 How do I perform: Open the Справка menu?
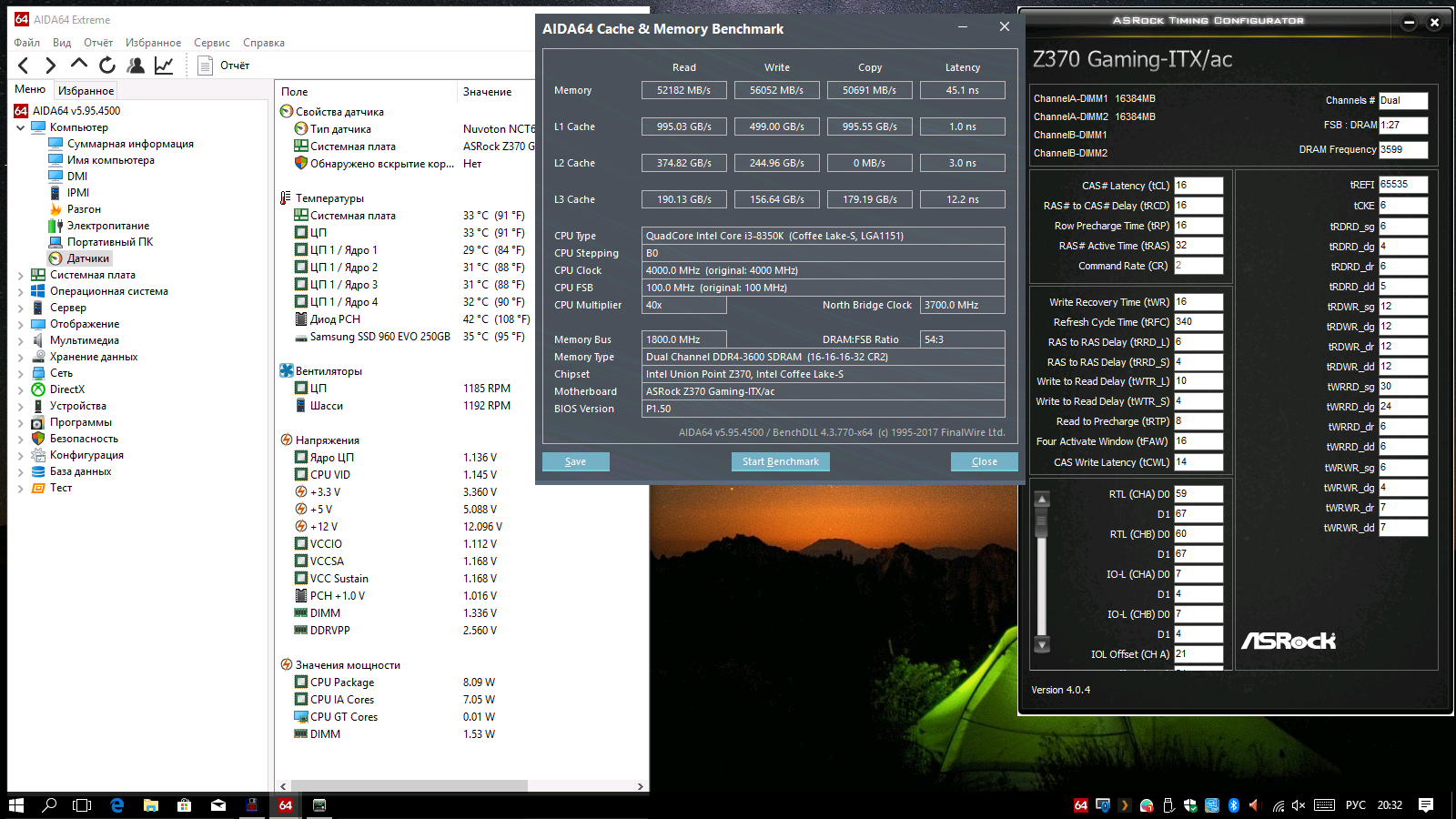pyautogui.click(x=264, y=43)
